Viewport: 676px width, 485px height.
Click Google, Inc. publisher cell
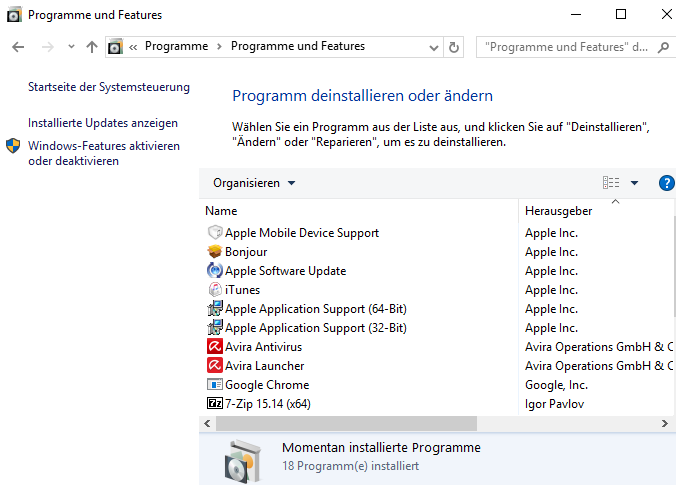556,385
